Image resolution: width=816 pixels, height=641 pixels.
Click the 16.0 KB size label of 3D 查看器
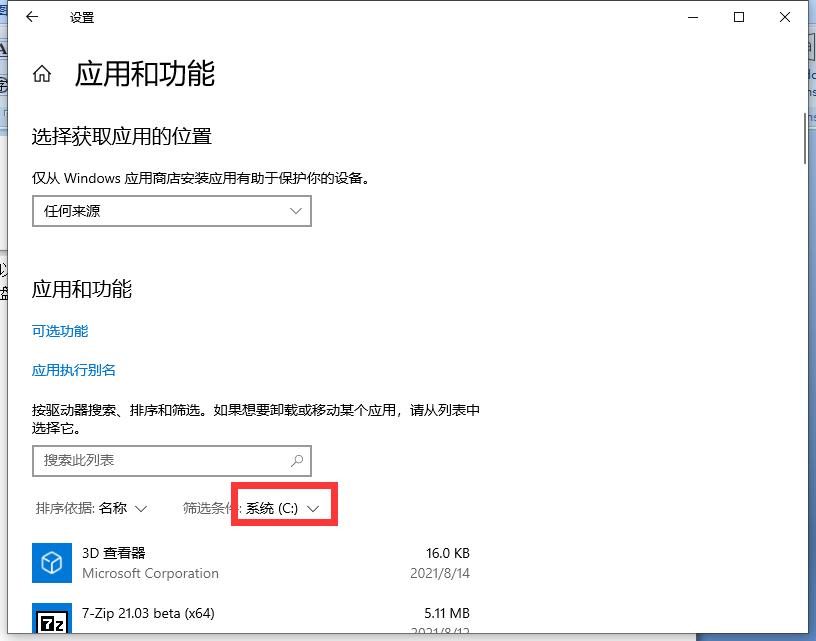(x=450, y=553)
